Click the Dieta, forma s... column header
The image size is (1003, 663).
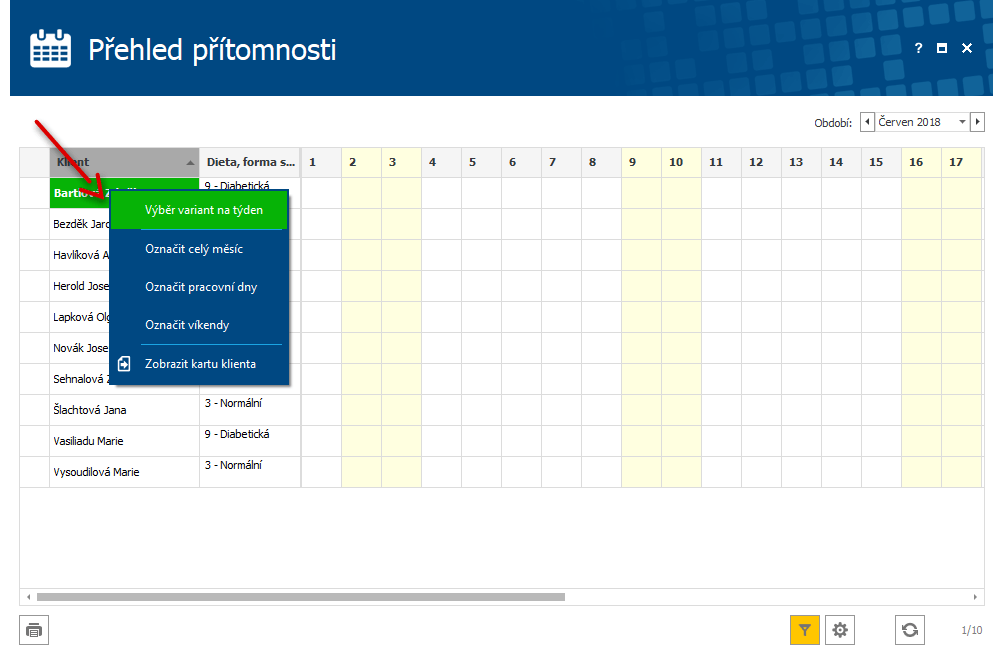point(250,163)
